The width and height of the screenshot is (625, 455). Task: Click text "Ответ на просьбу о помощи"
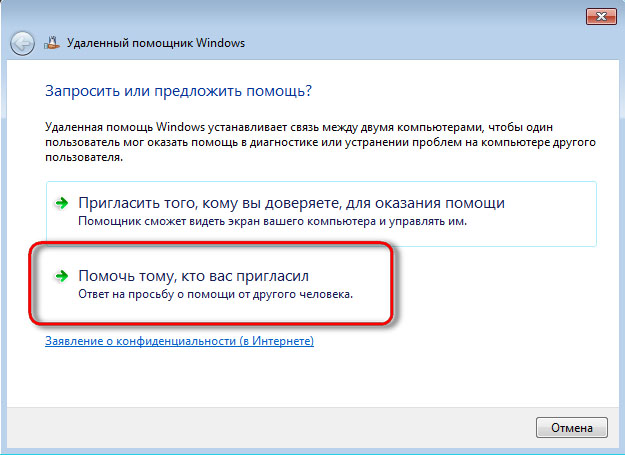(157, 294)
